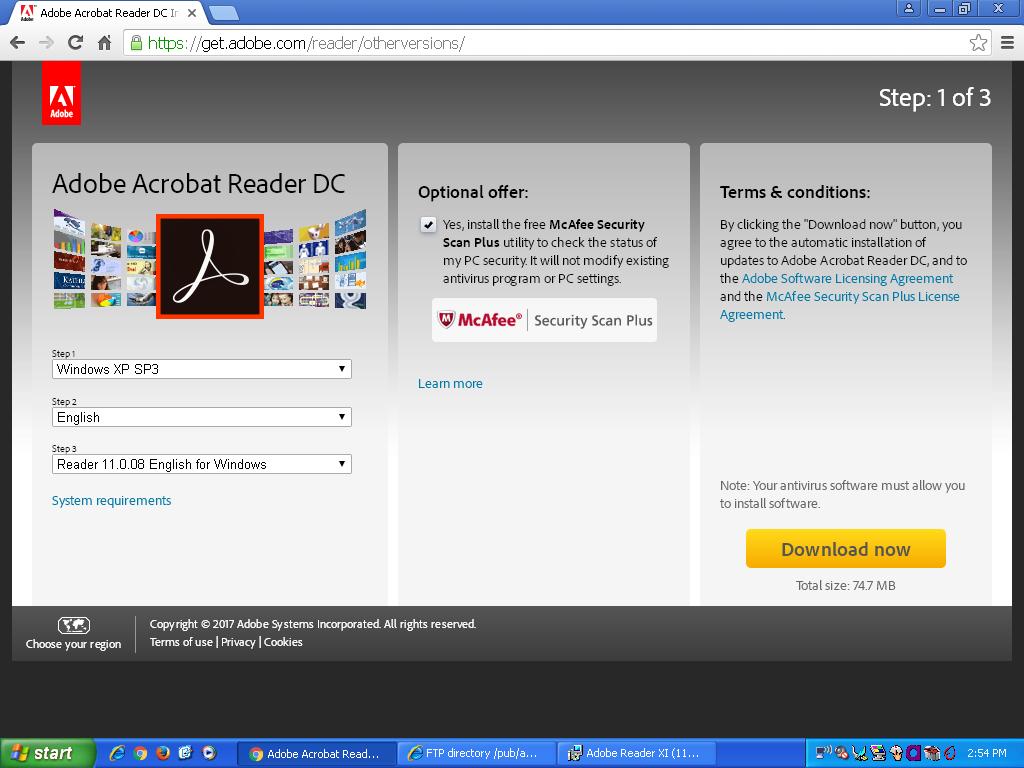Launch Windows Media Player from quick launch
1024x768 pixels.
coord(209,753)
